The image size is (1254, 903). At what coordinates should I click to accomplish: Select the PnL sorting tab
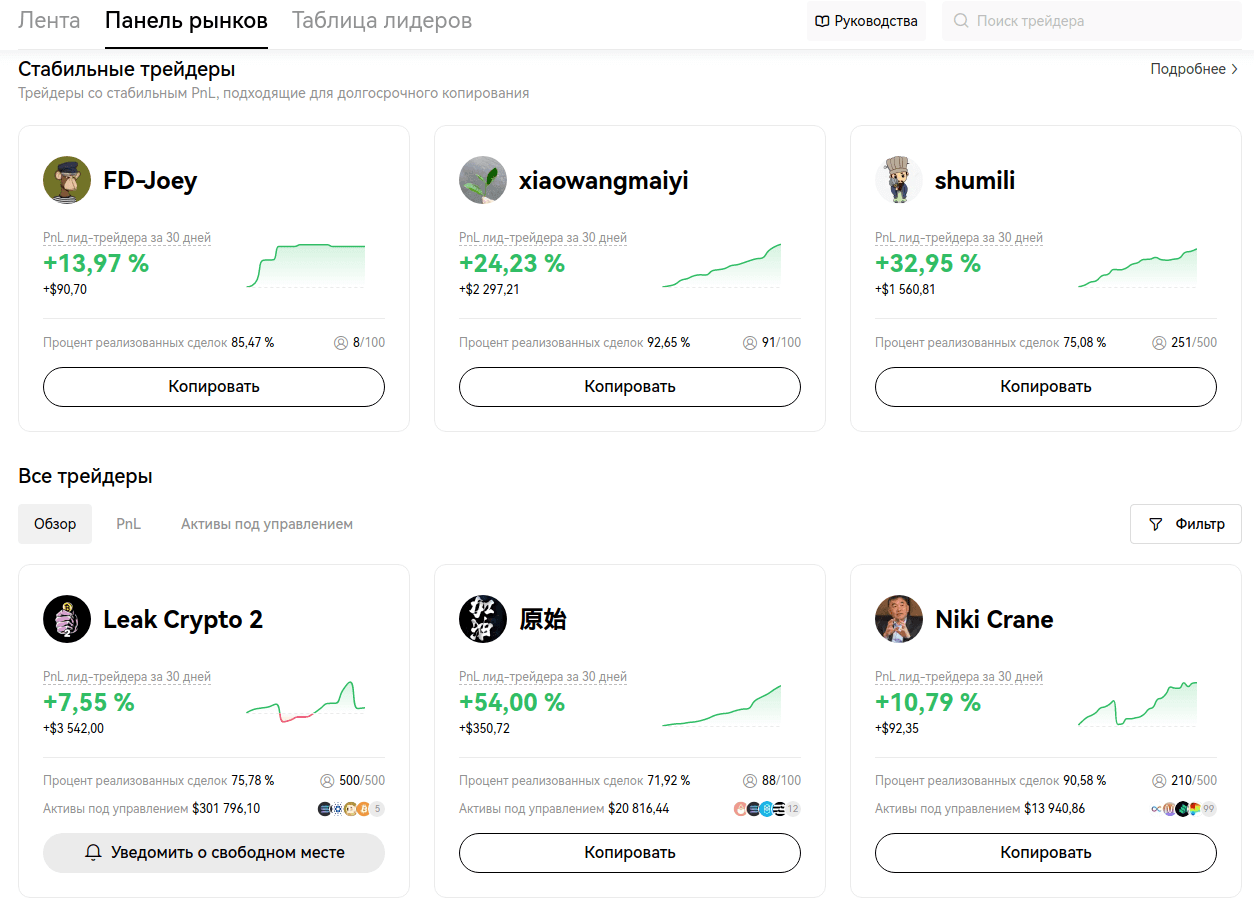(128, 524)
